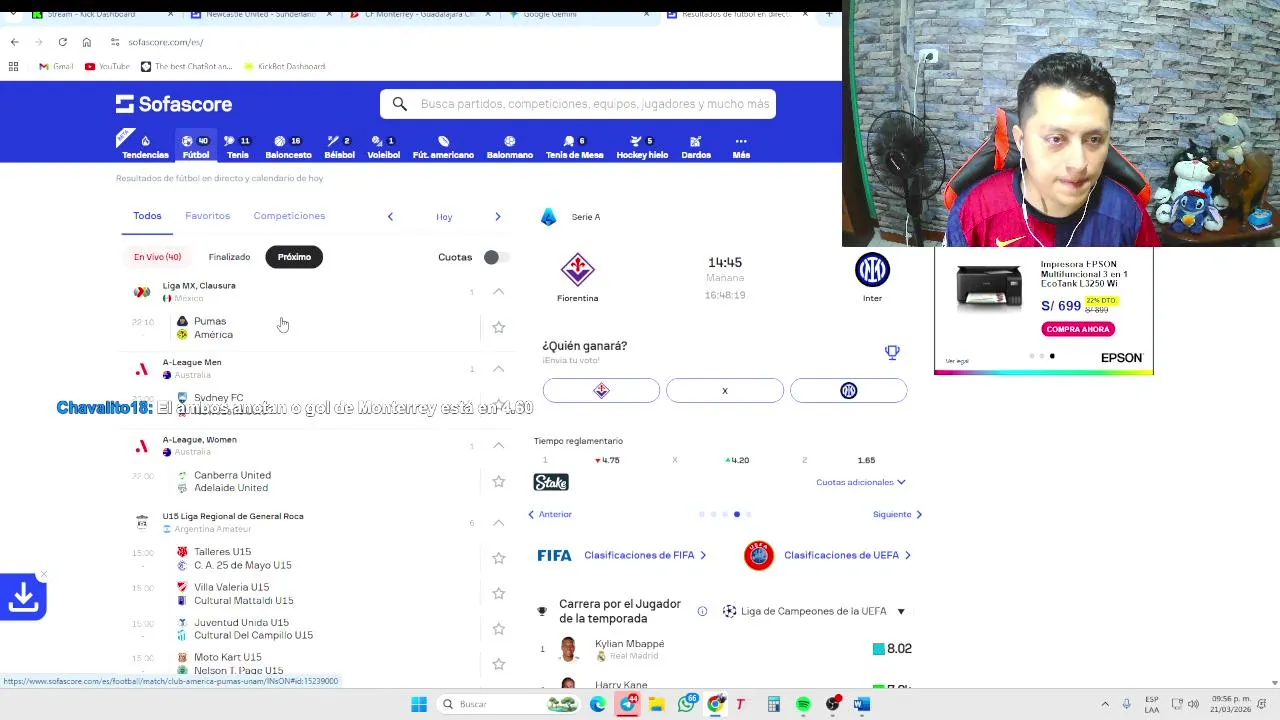Switch to Voleibol scores

click(383, 147)
